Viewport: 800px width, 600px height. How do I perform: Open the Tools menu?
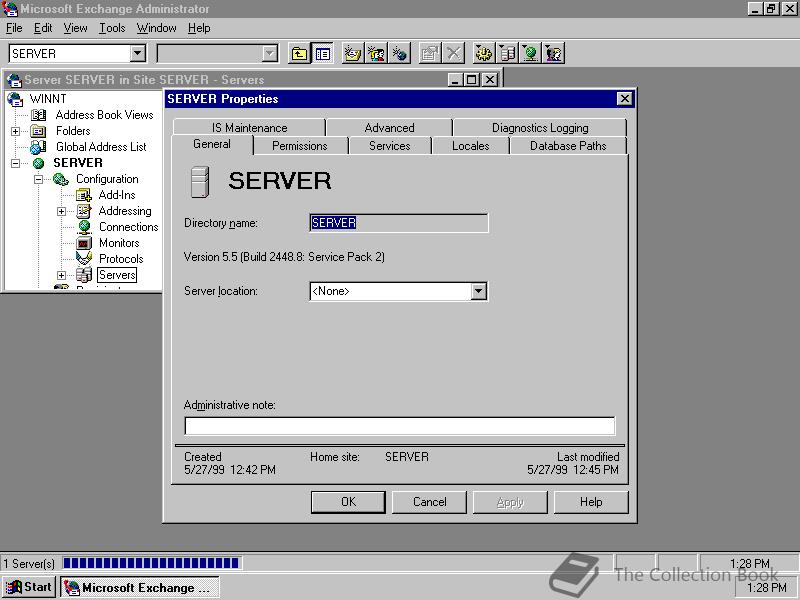coord(112,28)
